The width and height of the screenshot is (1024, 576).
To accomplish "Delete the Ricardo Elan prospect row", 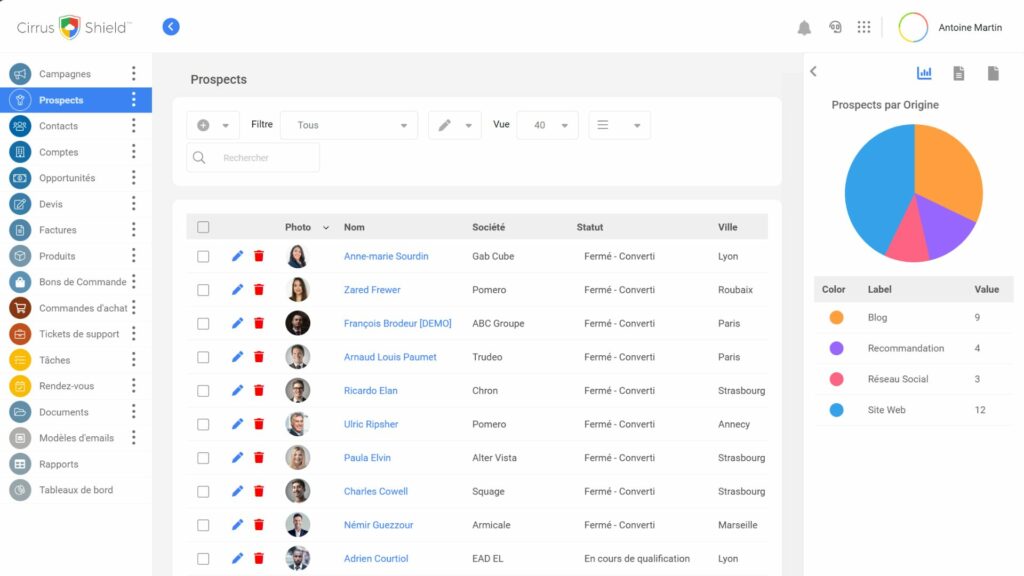I will point(259,391).
